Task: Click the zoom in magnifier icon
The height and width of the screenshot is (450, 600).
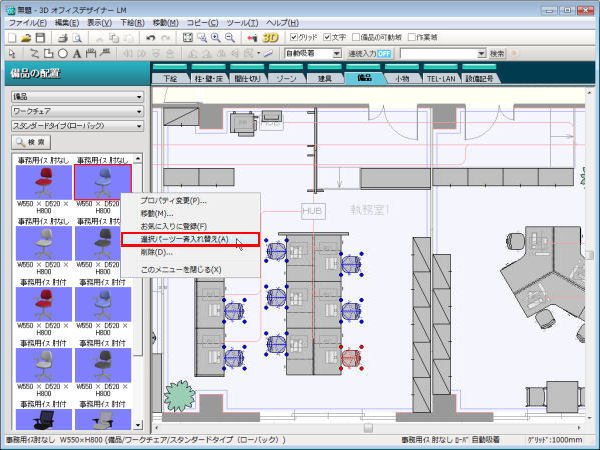Action: coord(217,37)
